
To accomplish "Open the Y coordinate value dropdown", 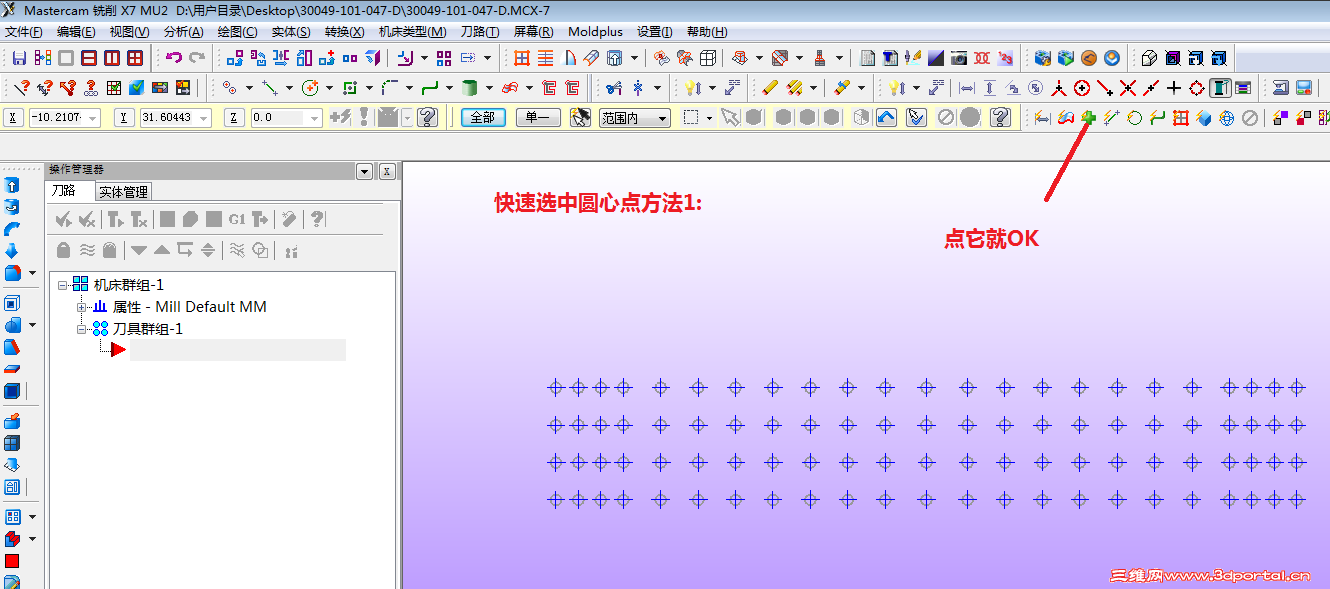I will [204, 118].
